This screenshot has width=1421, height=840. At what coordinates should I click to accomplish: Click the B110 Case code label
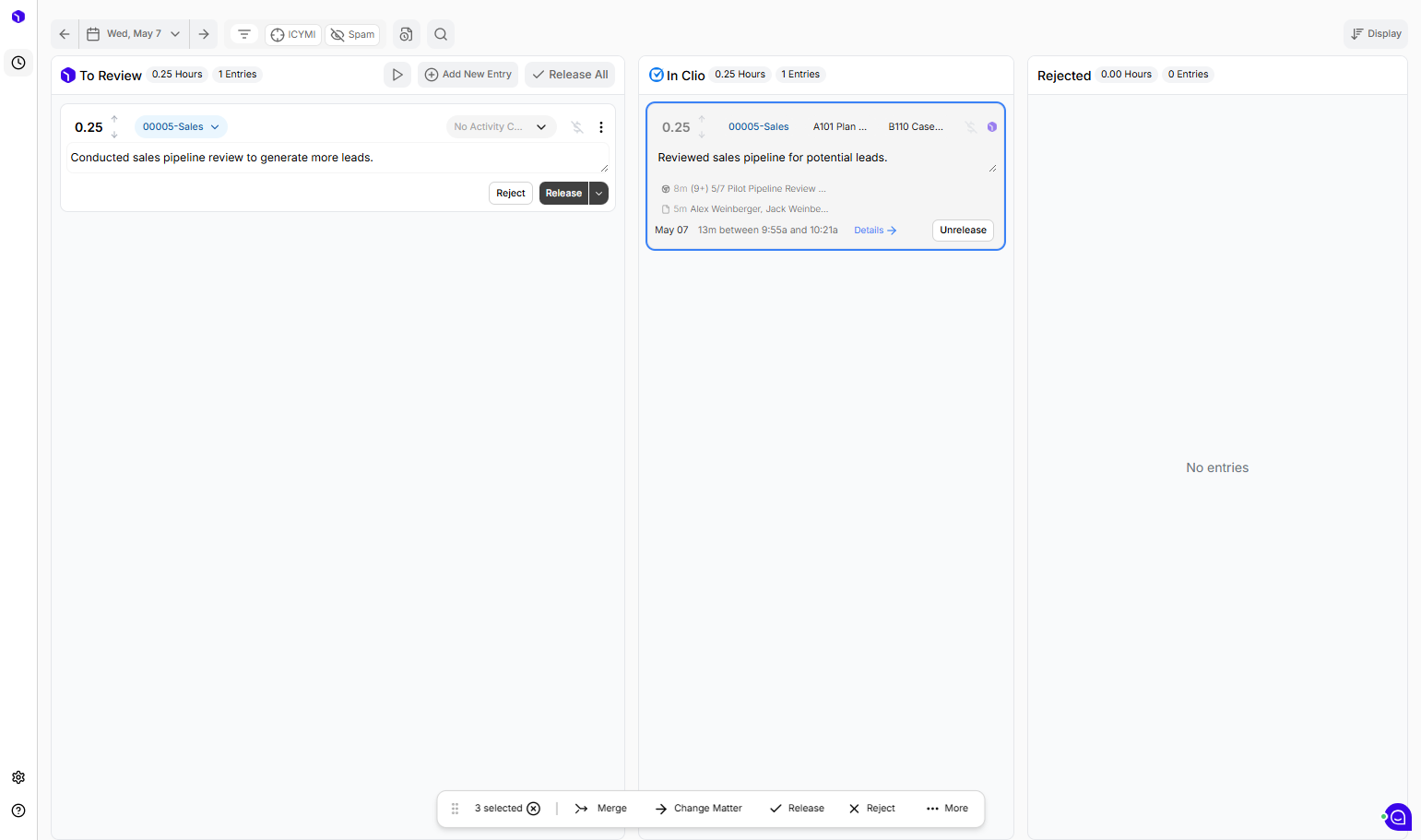point(916,127)
